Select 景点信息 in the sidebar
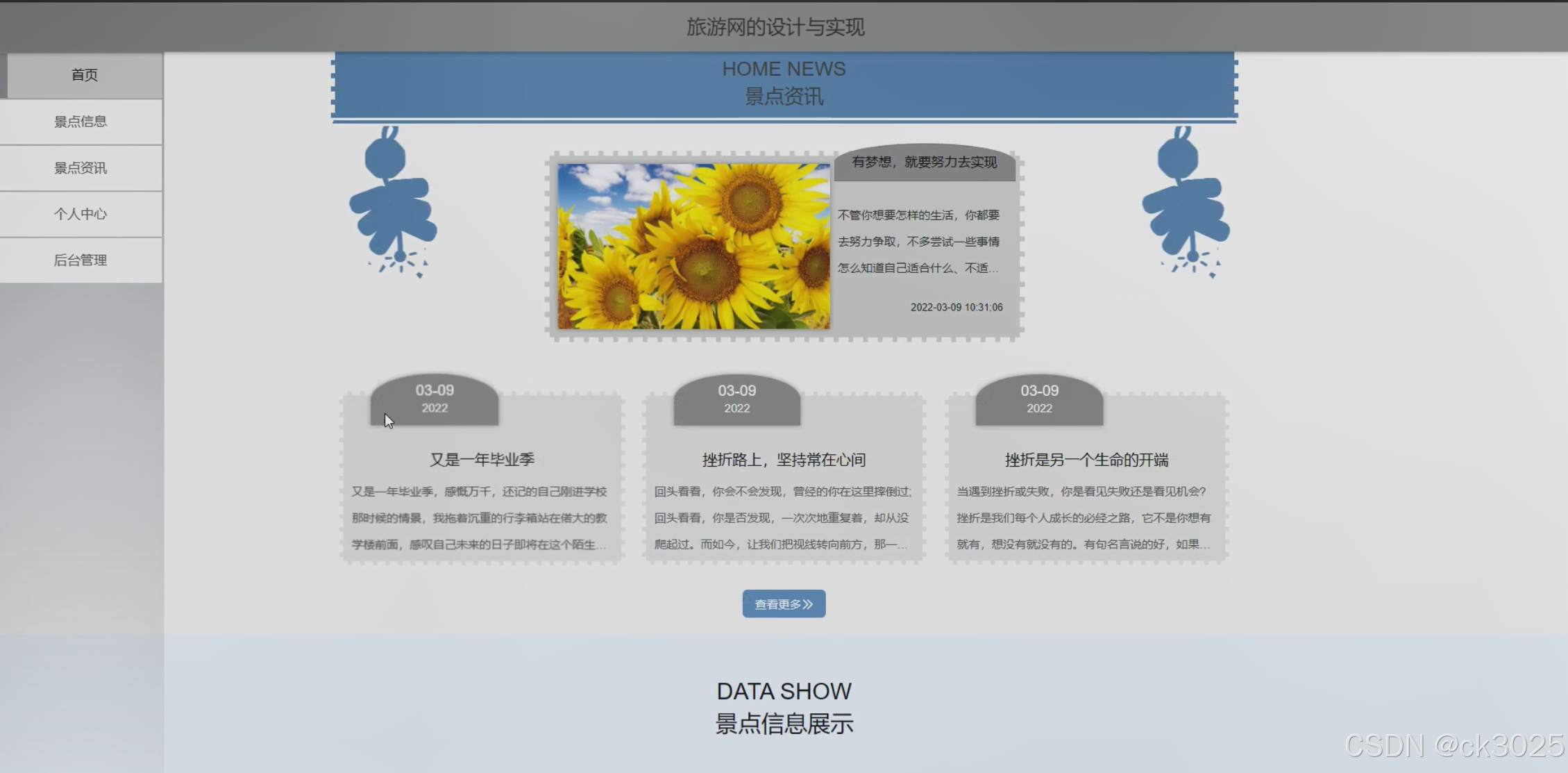The image size is (1568, 773). (81, 122)
